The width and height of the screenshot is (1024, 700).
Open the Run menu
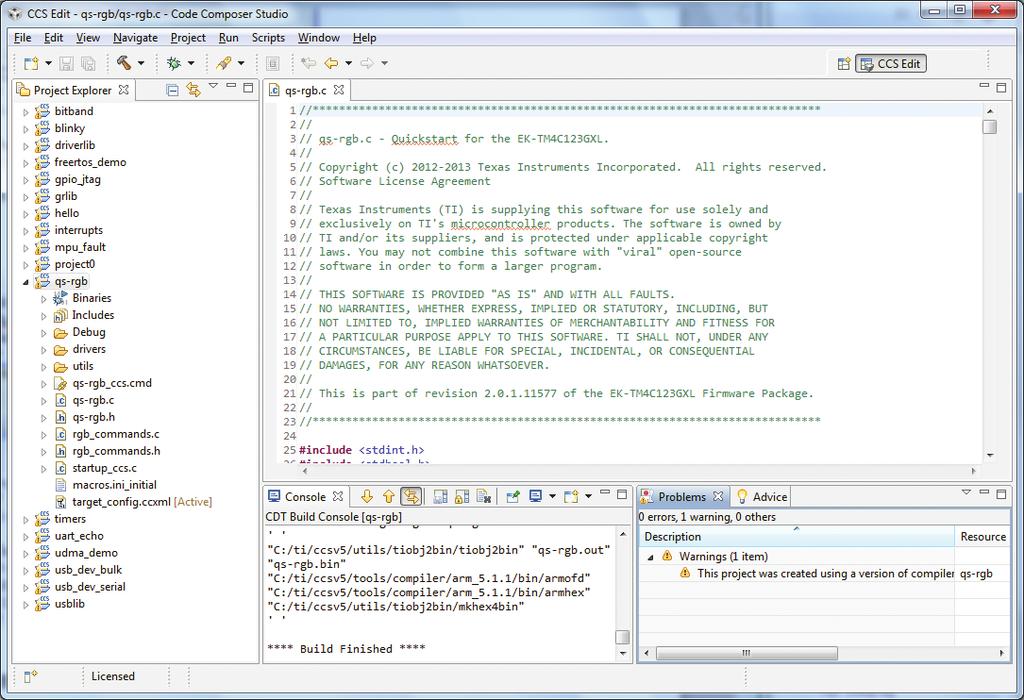point(228,38)
